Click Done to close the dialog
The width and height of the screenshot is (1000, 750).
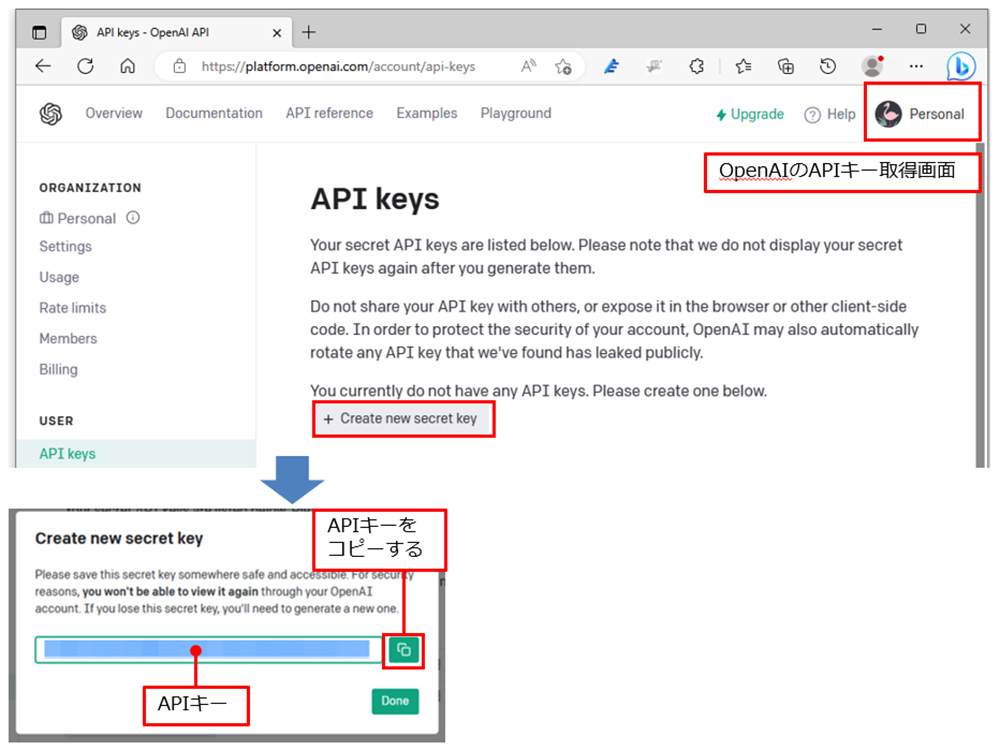[x=395, y=701]
